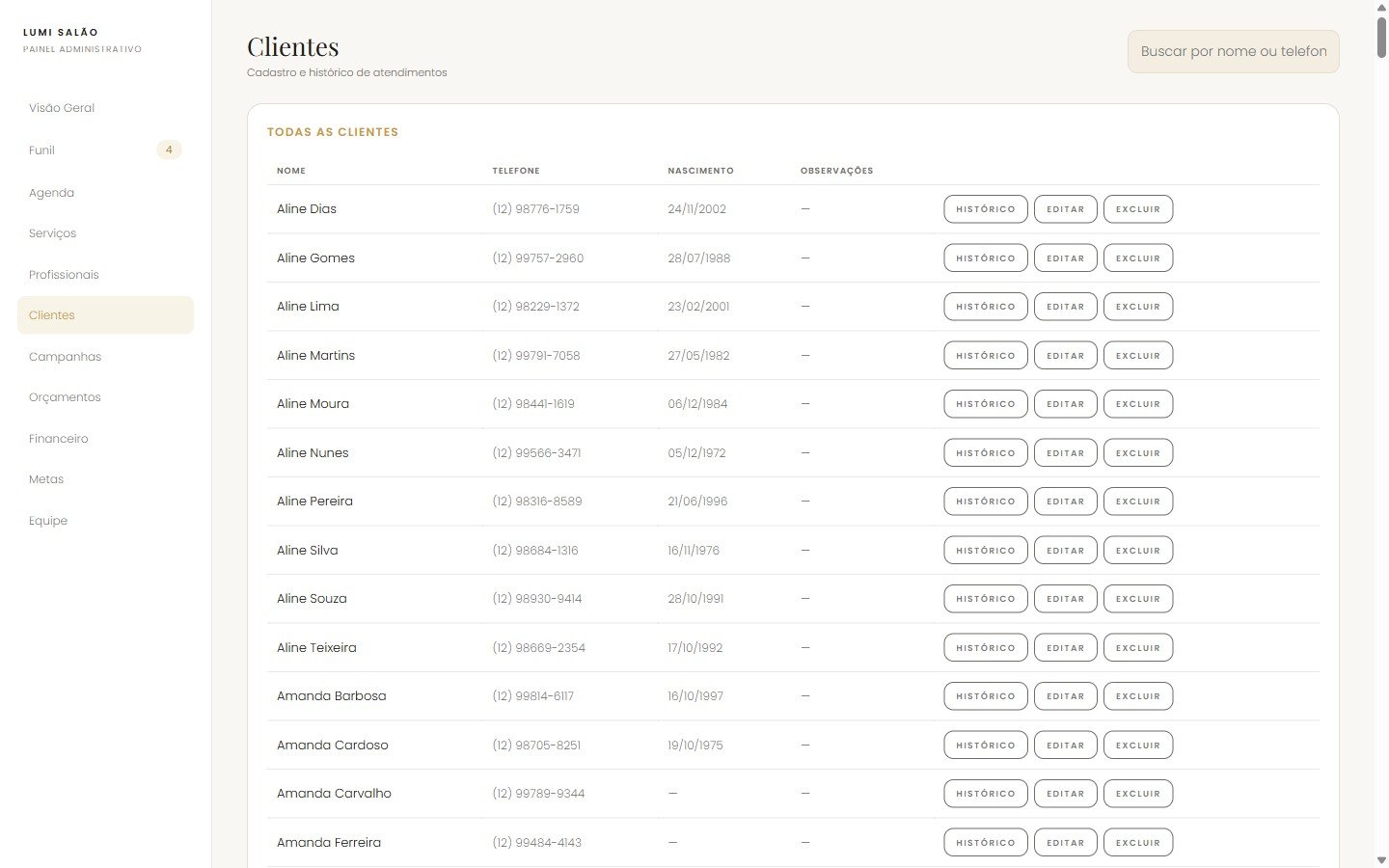
Task: Open Histórico for Aline Martins
Action: click(986, 356)
